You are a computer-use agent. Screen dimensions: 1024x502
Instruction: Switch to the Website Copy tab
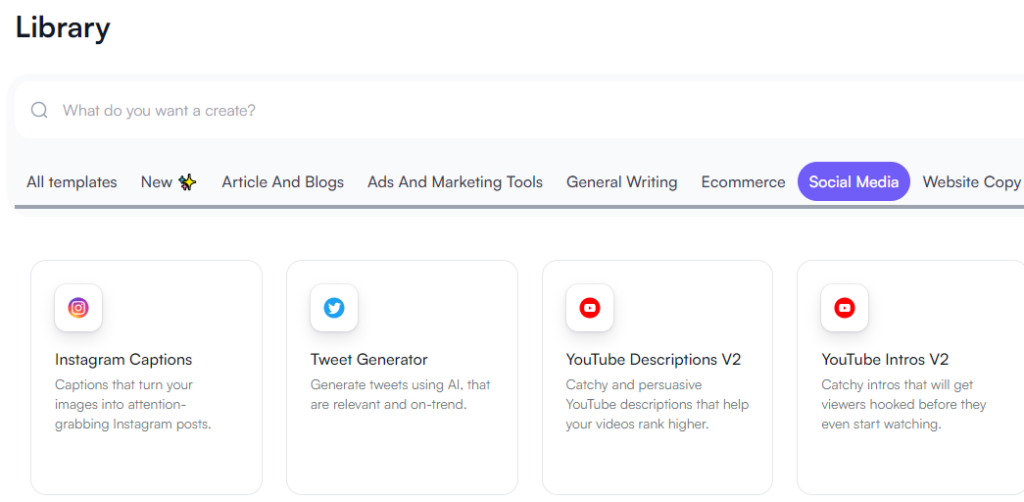(971, 182)
